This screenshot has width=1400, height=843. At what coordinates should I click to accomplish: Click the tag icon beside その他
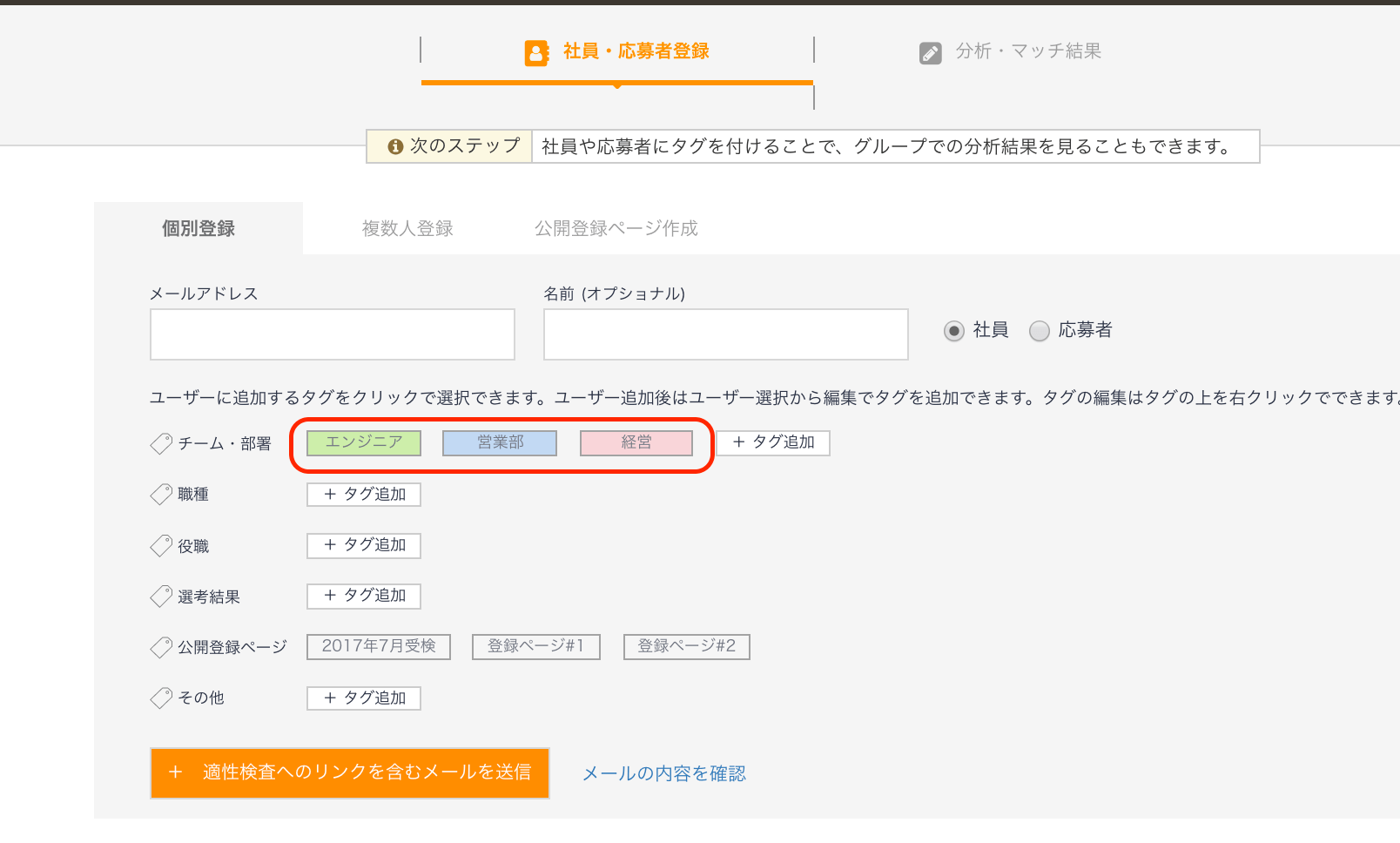point(161,698)
